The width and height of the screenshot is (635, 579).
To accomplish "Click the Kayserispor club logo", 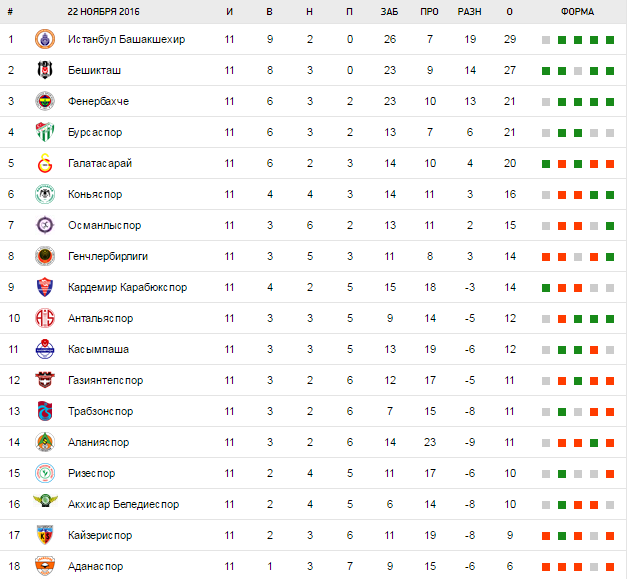I will click(x=42, y=535).
